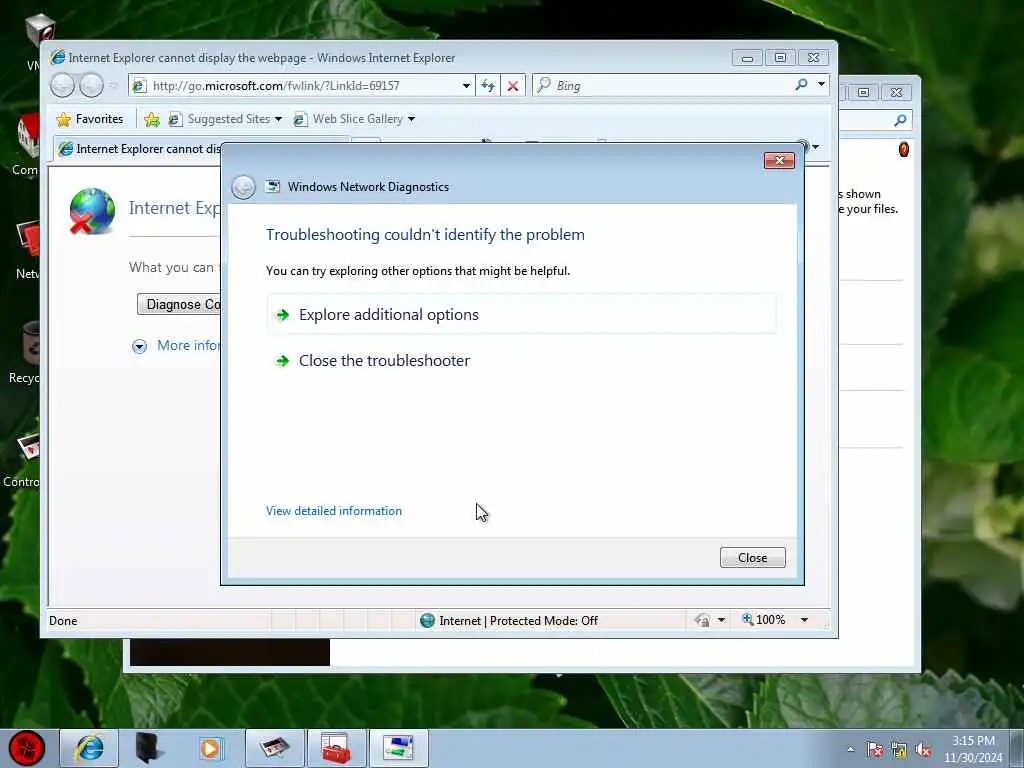The height and width of the screenshot is (768, 1024).
Task: Click muted volume tray icon
Action: (923, 750)
